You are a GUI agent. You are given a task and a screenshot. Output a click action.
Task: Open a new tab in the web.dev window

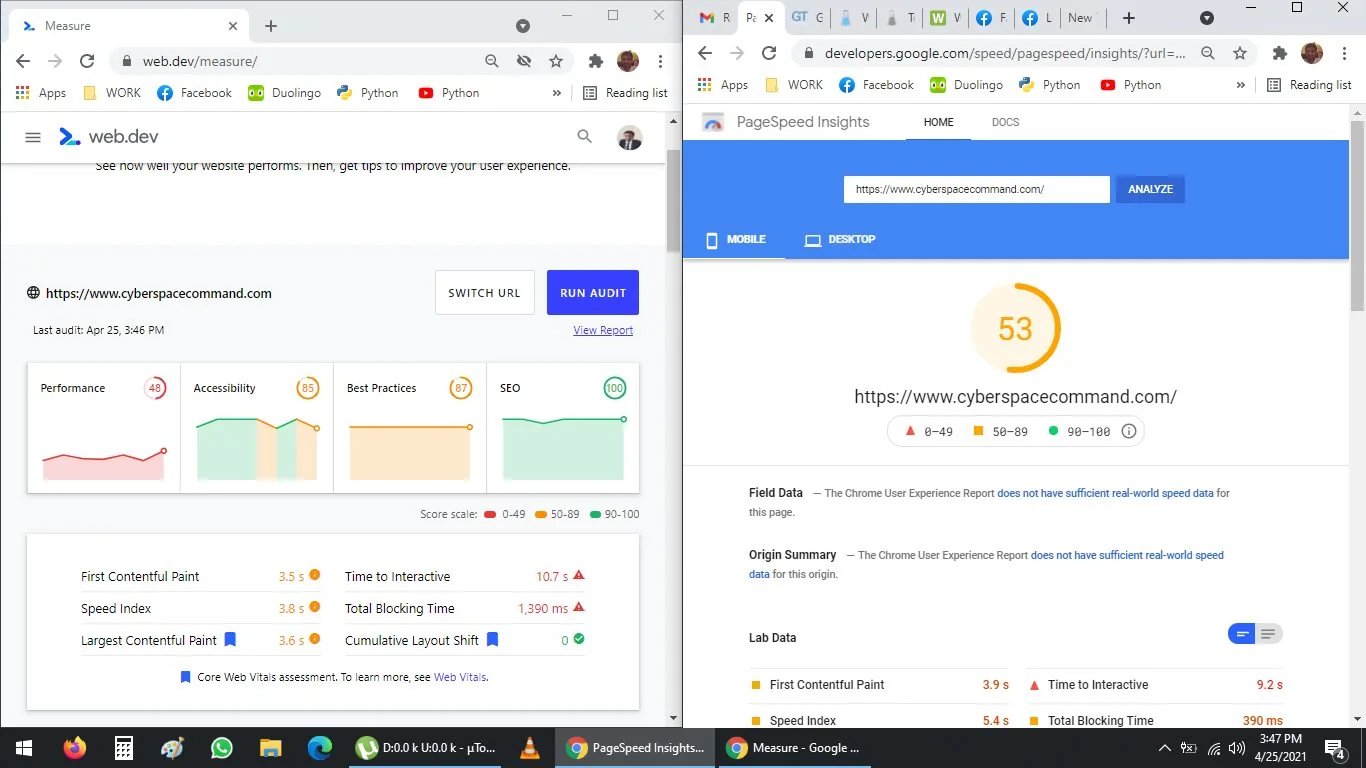[x=271, y=25]
